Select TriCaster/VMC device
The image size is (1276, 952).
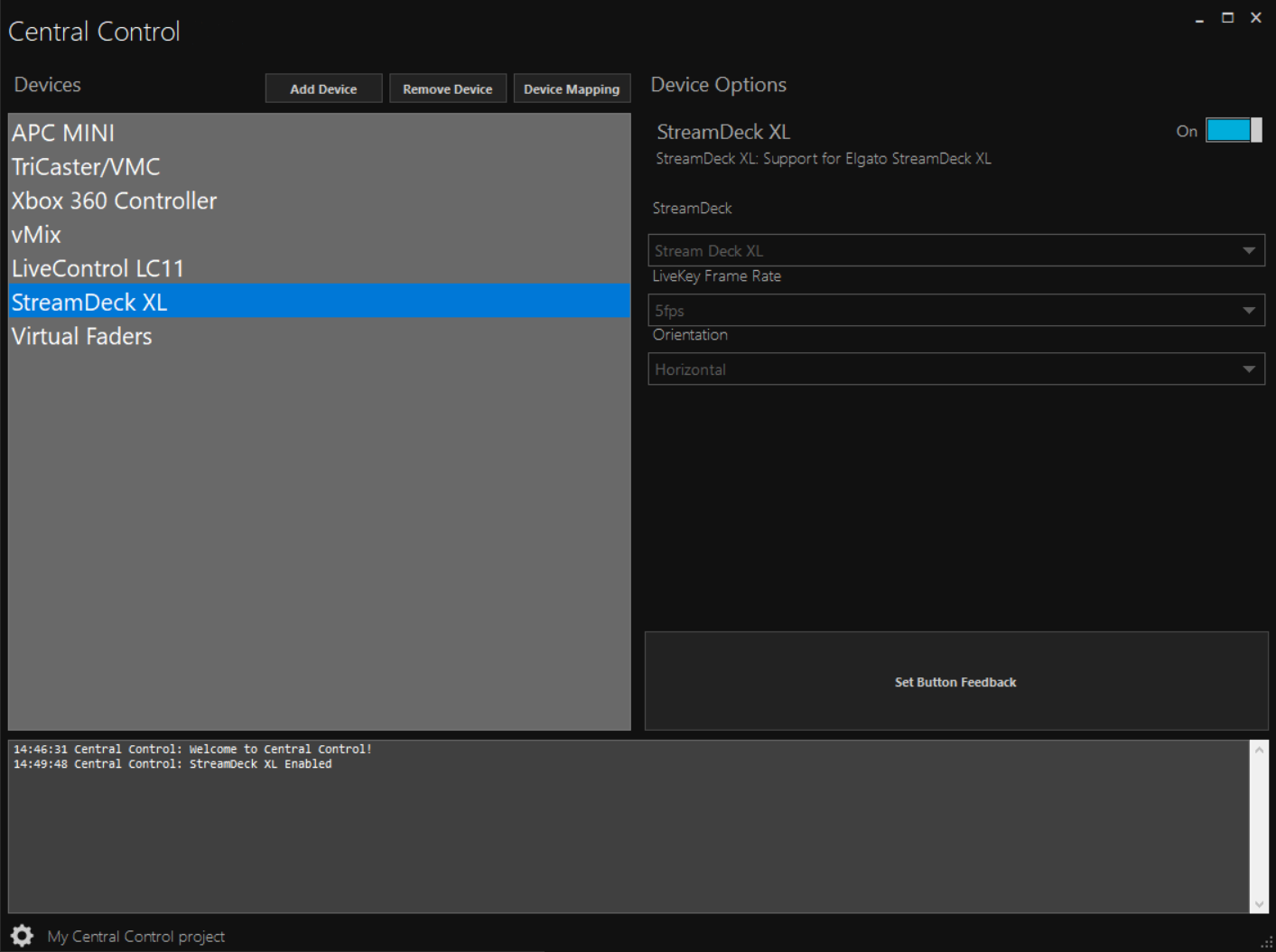click(x=319, y=166)
